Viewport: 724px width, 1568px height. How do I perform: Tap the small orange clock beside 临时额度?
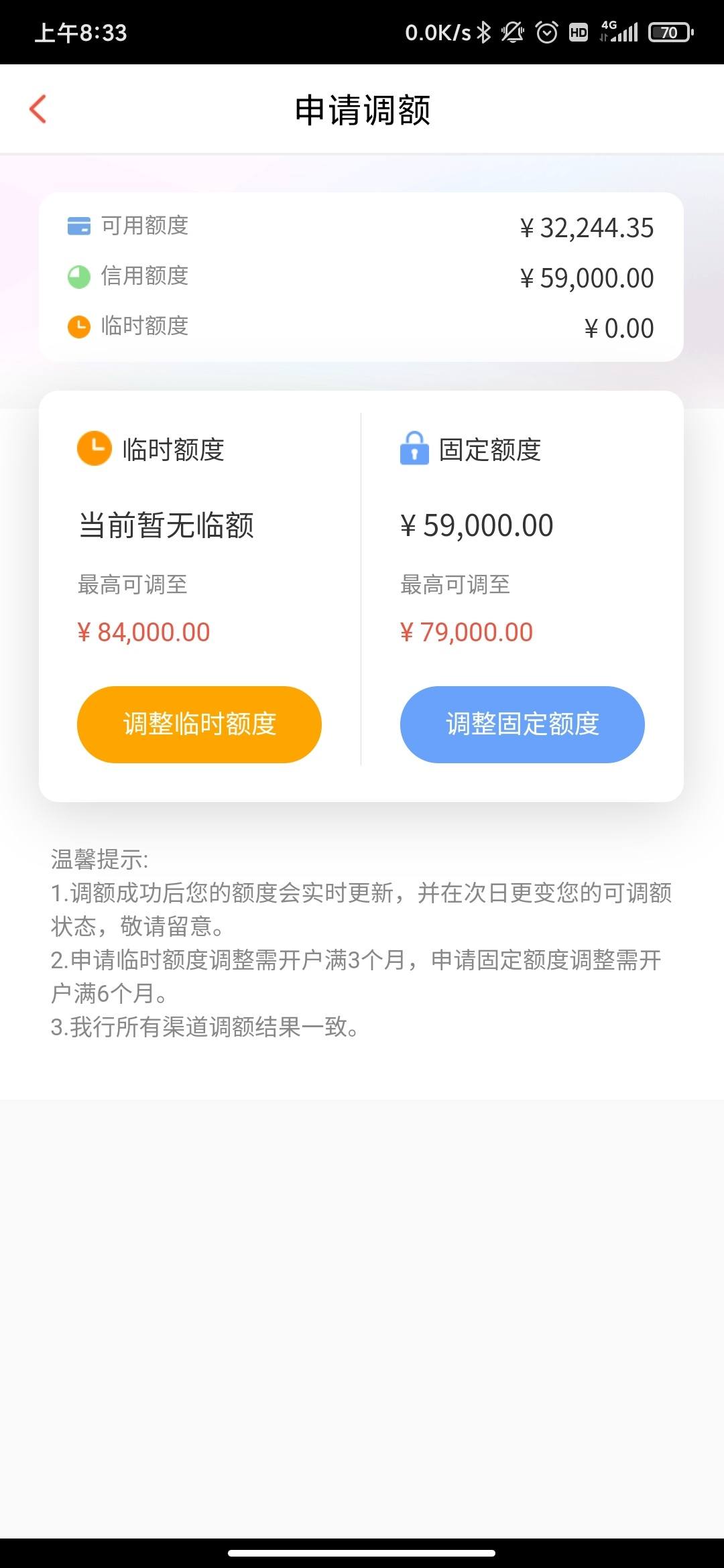click(x=79, y=327)
